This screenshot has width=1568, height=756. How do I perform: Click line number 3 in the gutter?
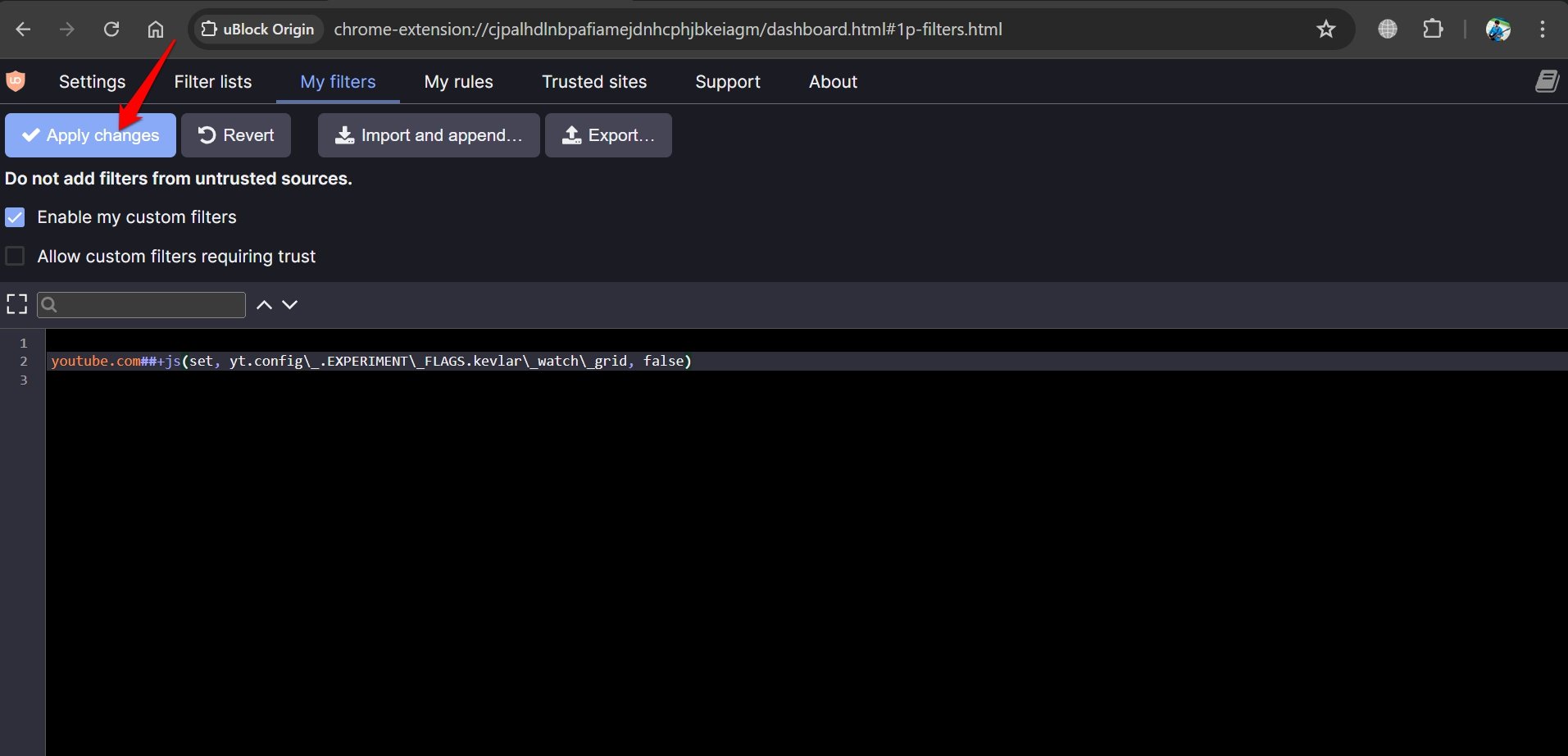pos(24,380)
